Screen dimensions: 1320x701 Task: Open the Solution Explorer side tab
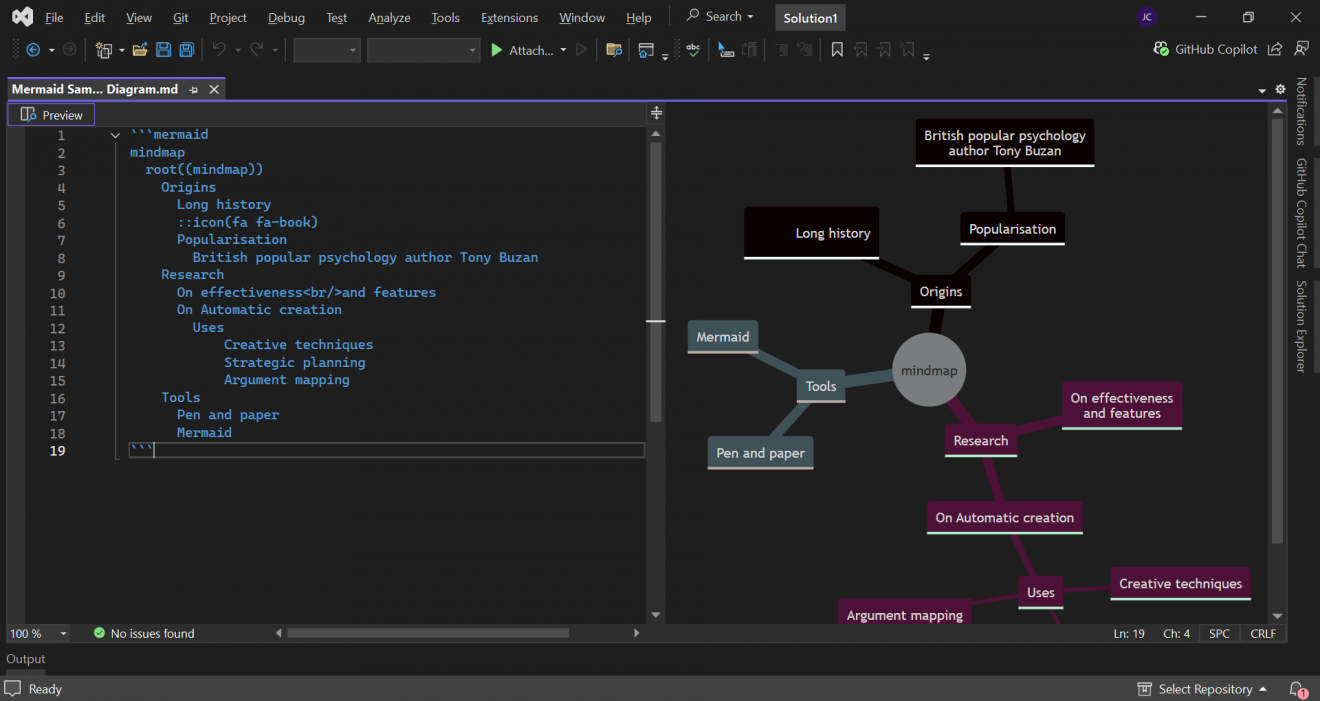coord(1301,326)
